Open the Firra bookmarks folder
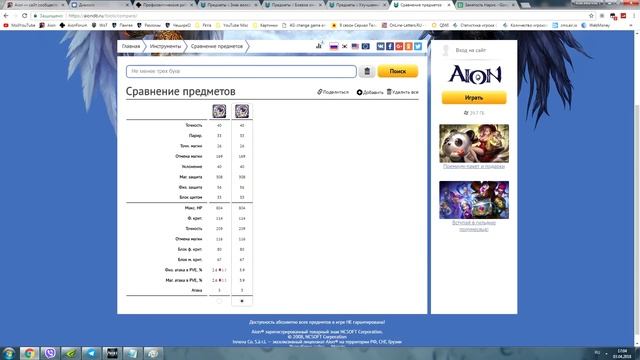 204,25
